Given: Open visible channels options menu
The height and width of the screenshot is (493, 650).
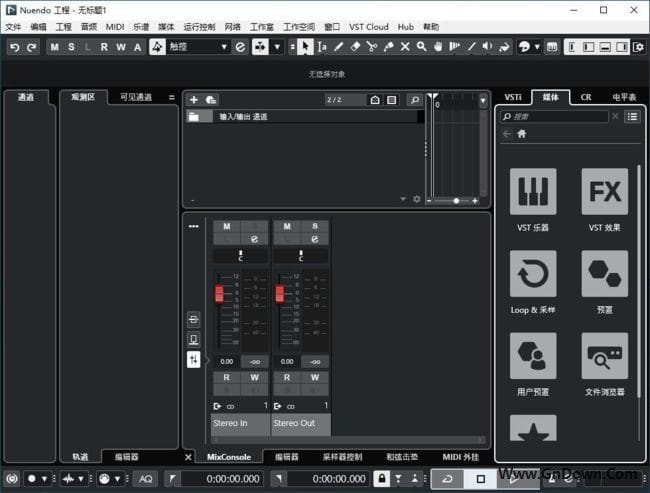Looking at the screenshot, I should (172, 97).
